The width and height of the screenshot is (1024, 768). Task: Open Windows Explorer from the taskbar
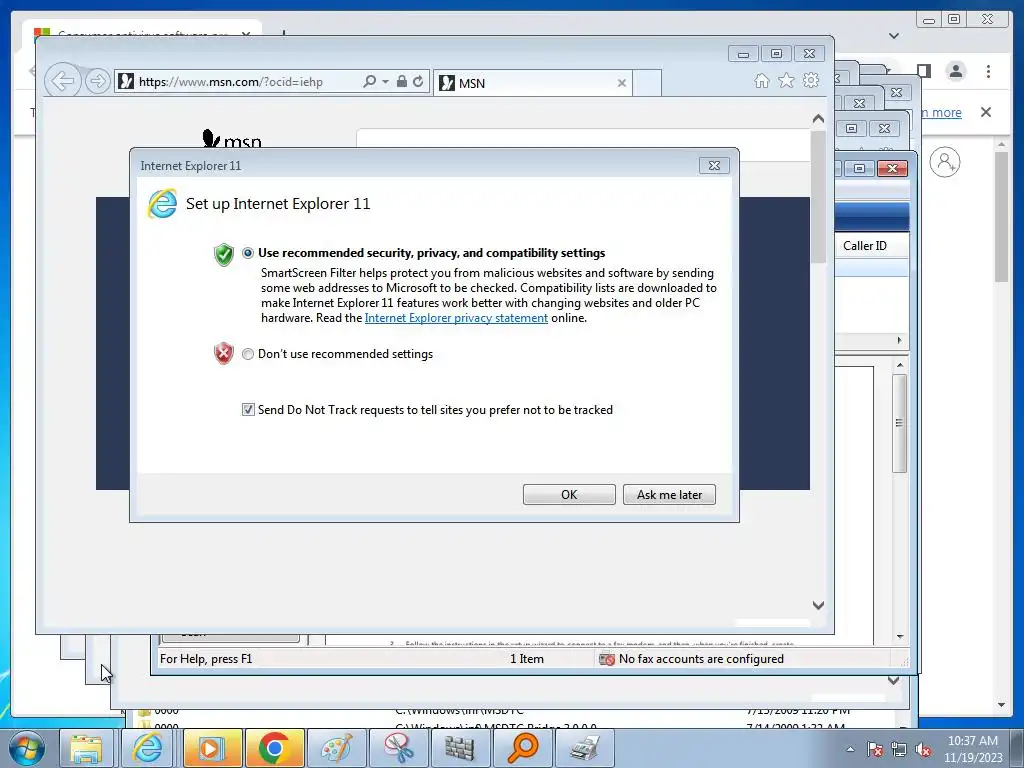pyautogui.click(x=86, y=748)
